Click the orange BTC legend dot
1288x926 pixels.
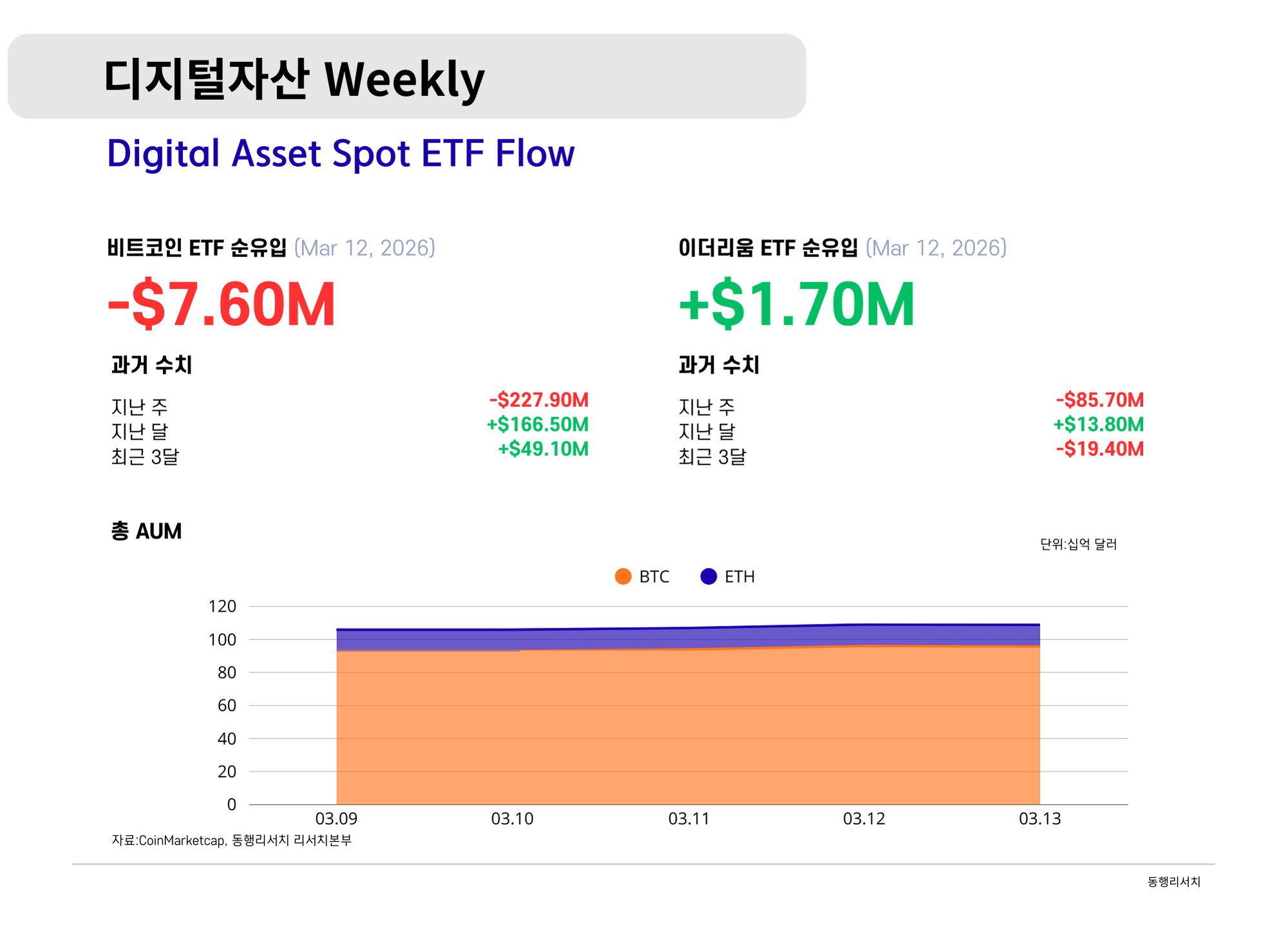click(623, 576)
